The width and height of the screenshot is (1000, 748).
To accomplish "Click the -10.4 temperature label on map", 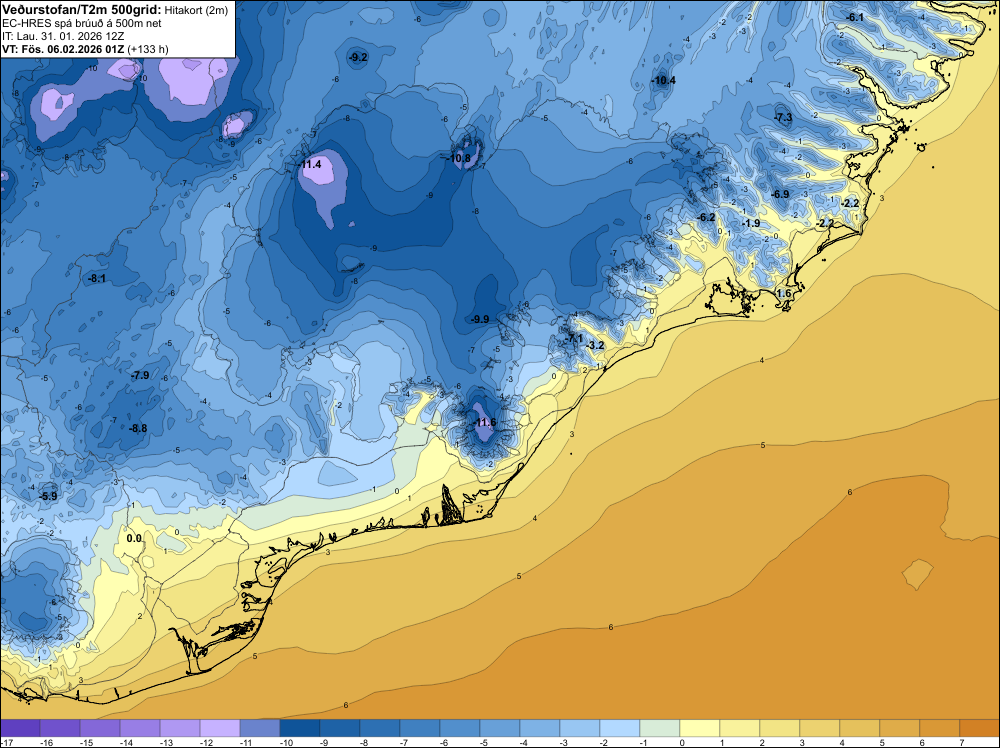I will coord(663,80).
